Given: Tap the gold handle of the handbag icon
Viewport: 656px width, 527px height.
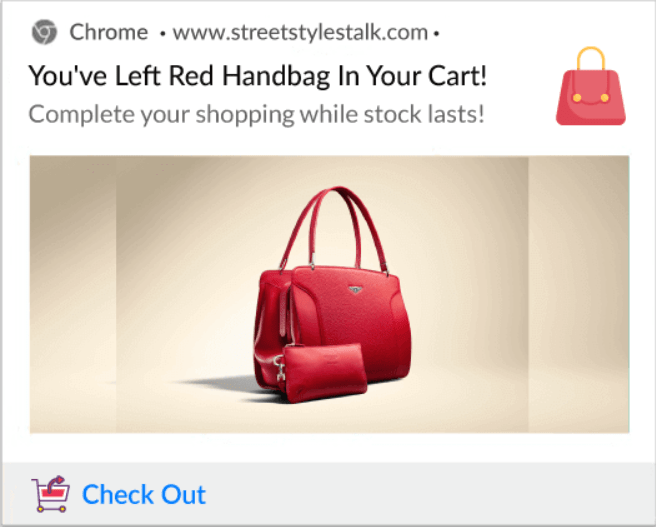Looking at the screenshot, I should [x=591, y=59].
